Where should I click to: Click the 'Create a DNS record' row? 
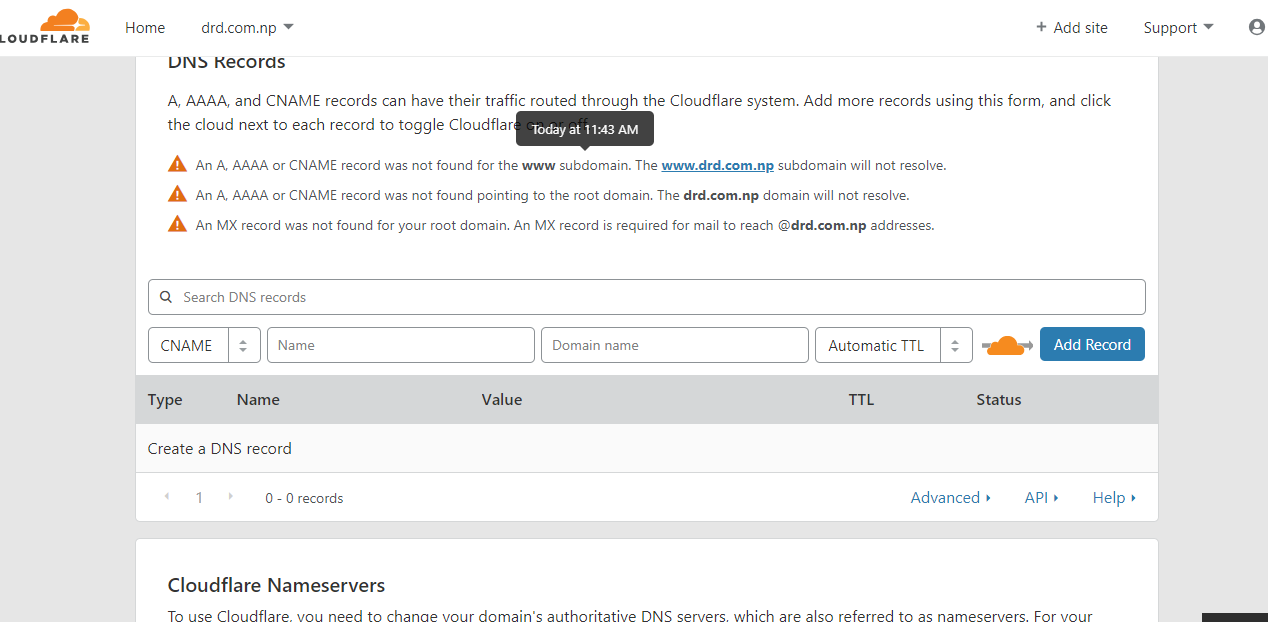(647, 448)
